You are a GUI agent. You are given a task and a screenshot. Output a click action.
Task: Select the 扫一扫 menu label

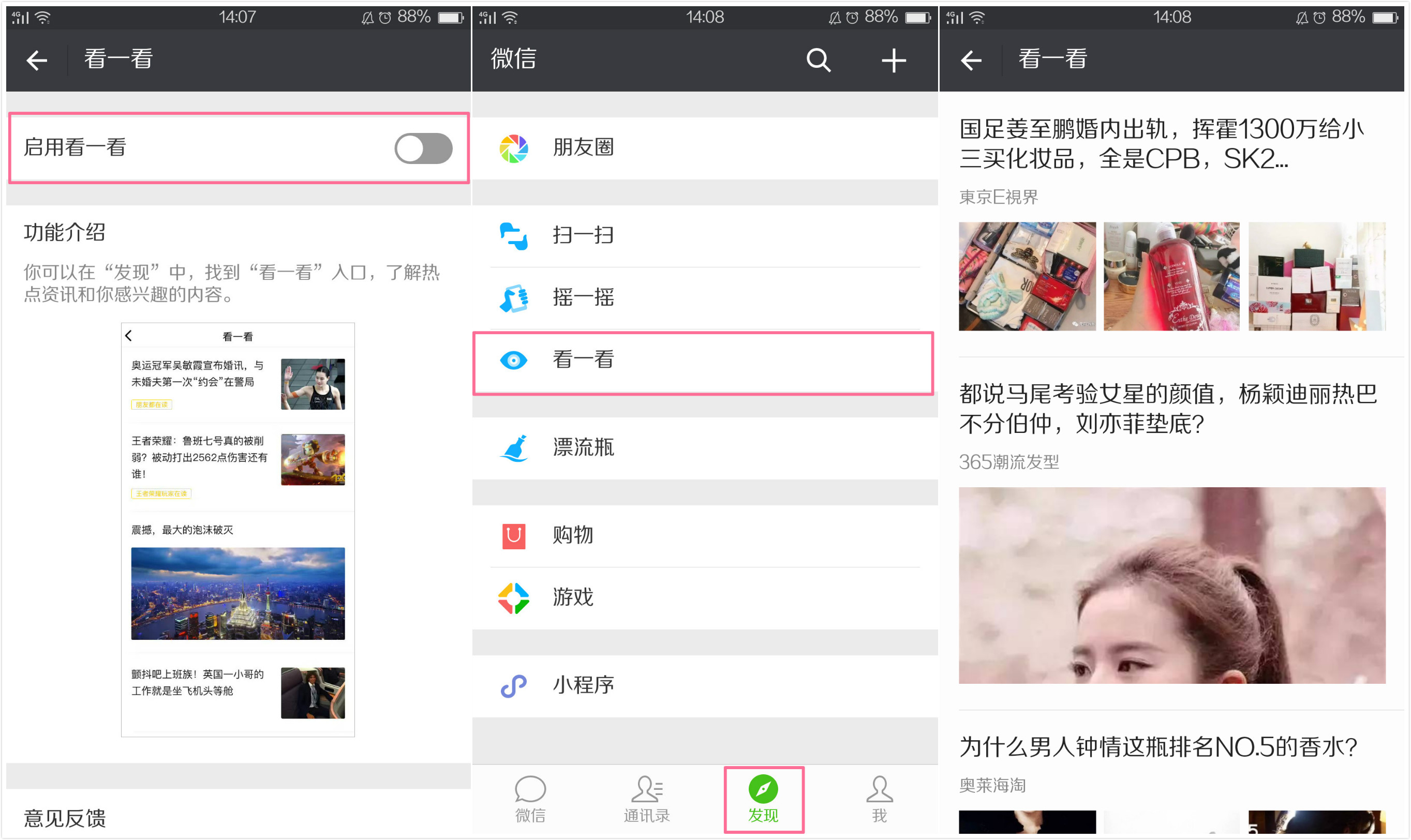pyautogui.click(x=584, y=235)
